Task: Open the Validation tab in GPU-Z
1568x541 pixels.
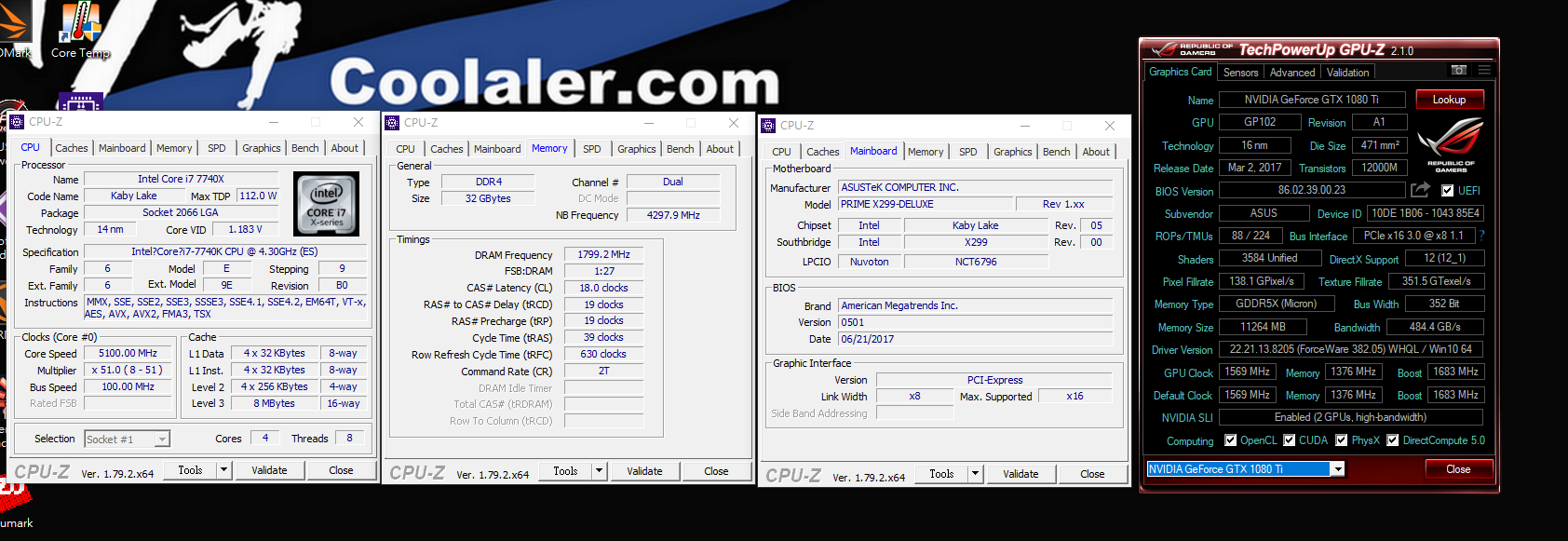Action: (x=1347, y=73)
